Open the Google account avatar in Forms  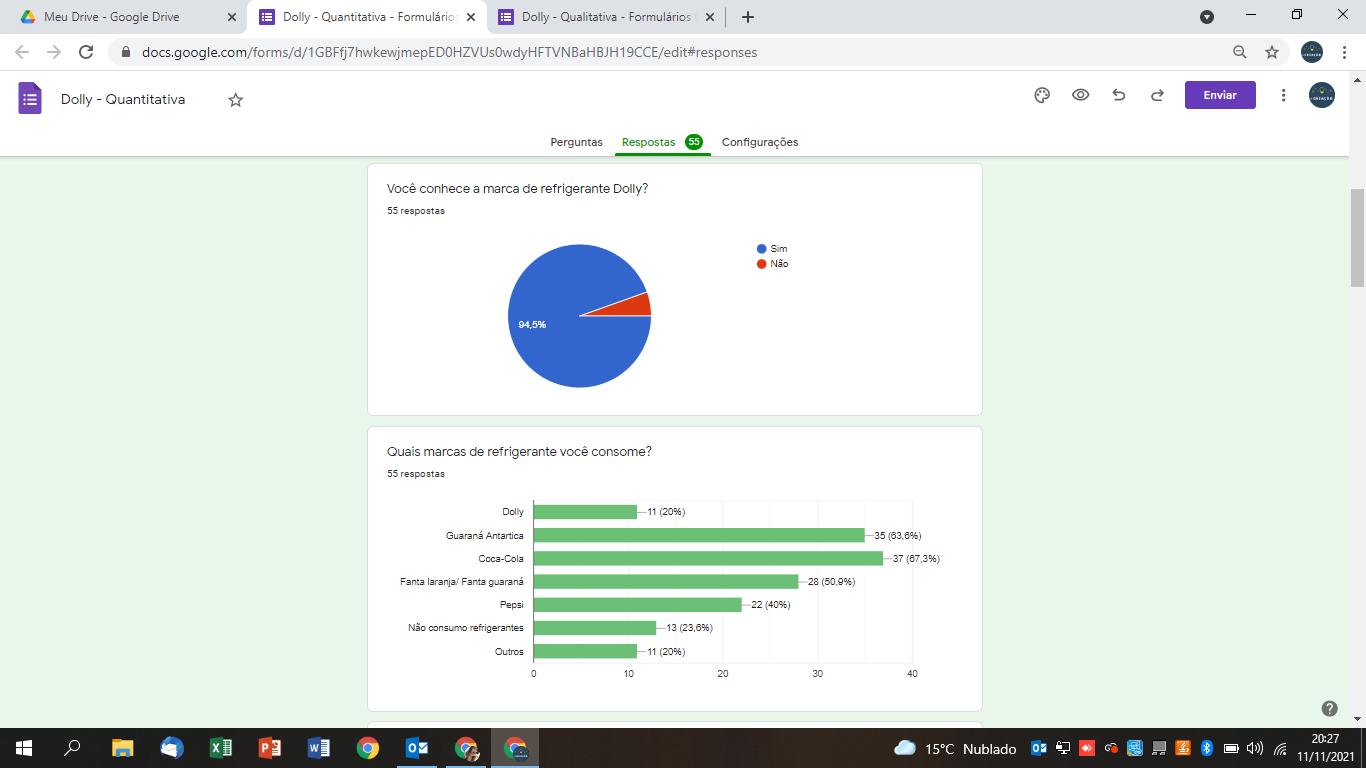(1322, 95)
